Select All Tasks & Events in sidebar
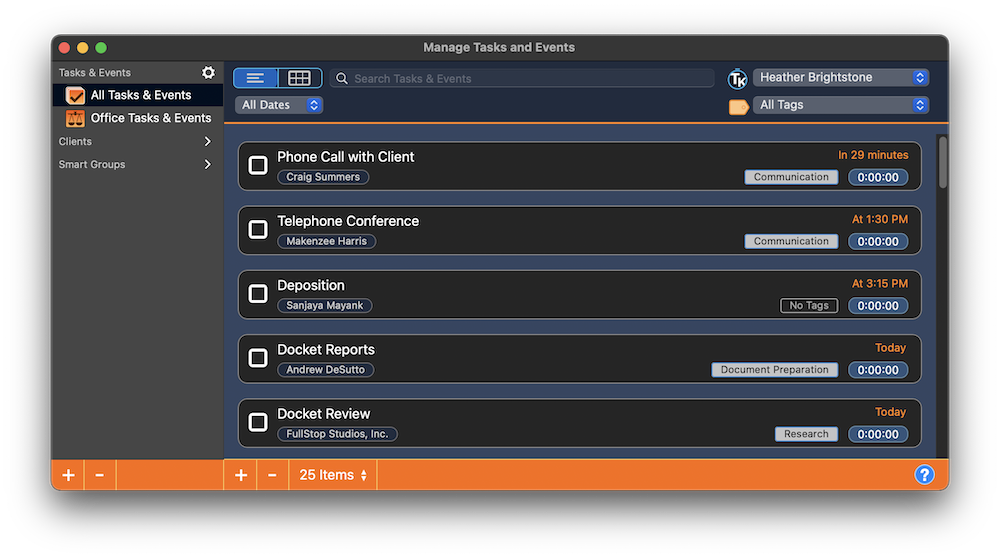The height and width of the screenshot is (558, 1000). (x=138, y=95)
